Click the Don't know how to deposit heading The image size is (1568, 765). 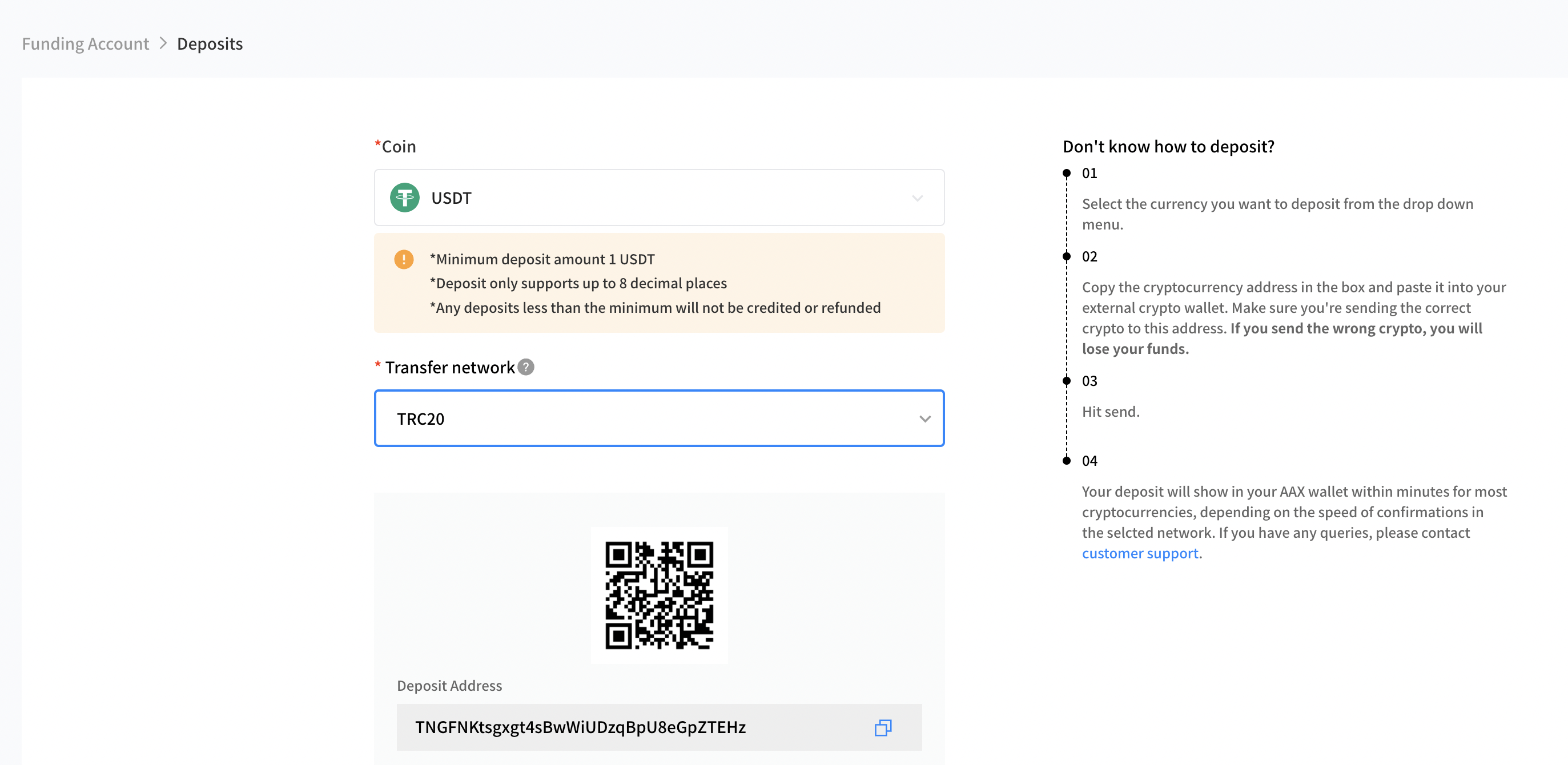[1168, 146]
